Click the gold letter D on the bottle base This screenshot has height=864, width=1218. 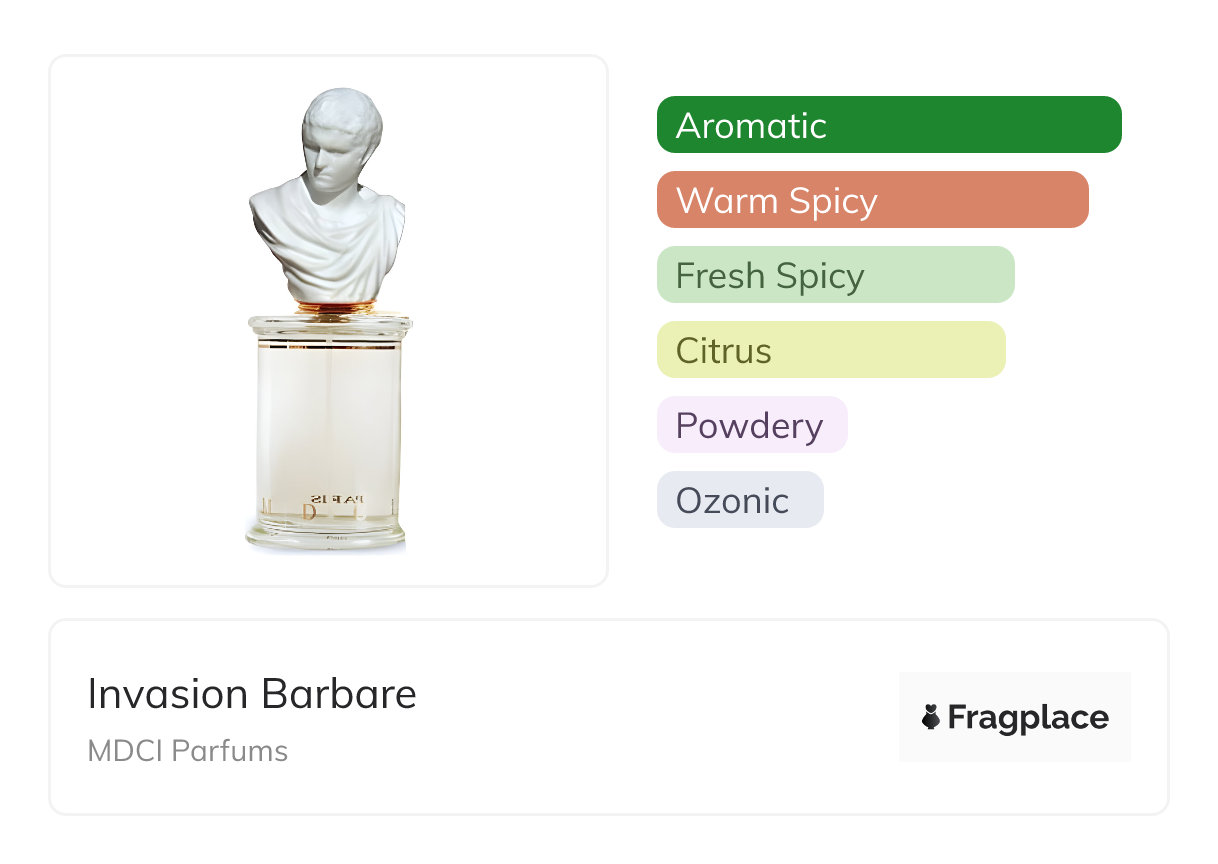coord(309,513)
